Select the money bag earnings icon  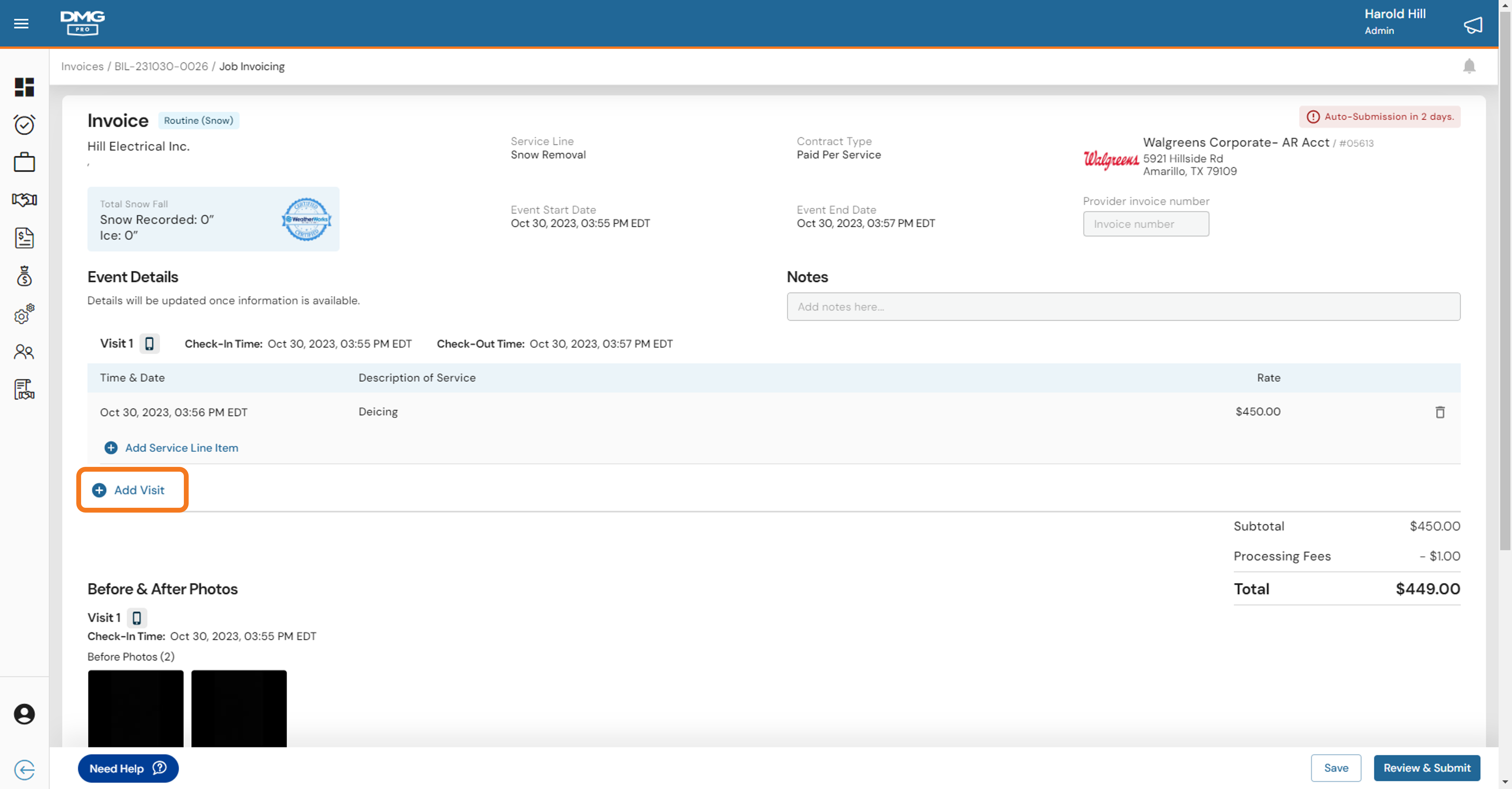[x=24, y=276]
